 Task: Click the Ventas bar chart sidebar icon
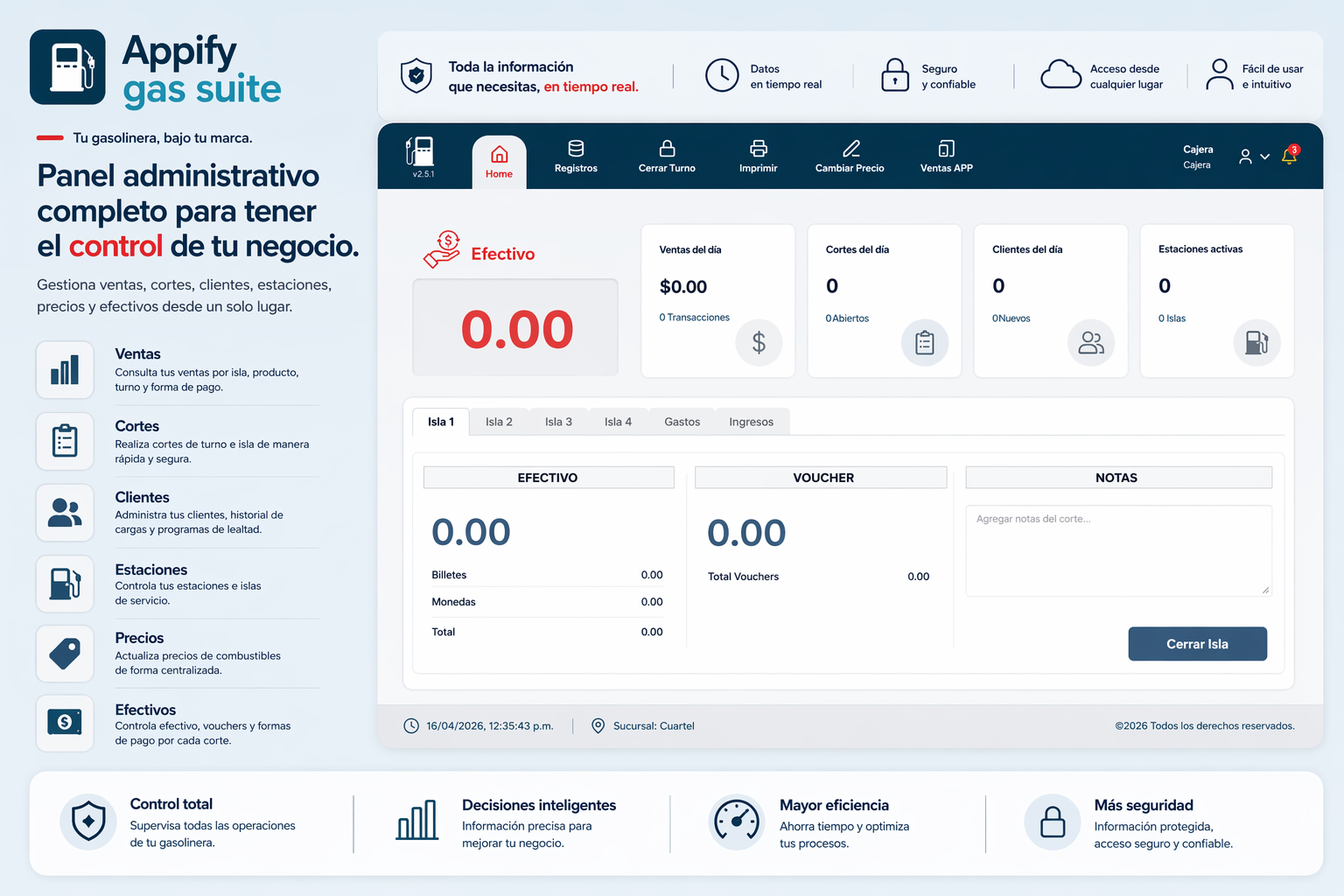65,370
